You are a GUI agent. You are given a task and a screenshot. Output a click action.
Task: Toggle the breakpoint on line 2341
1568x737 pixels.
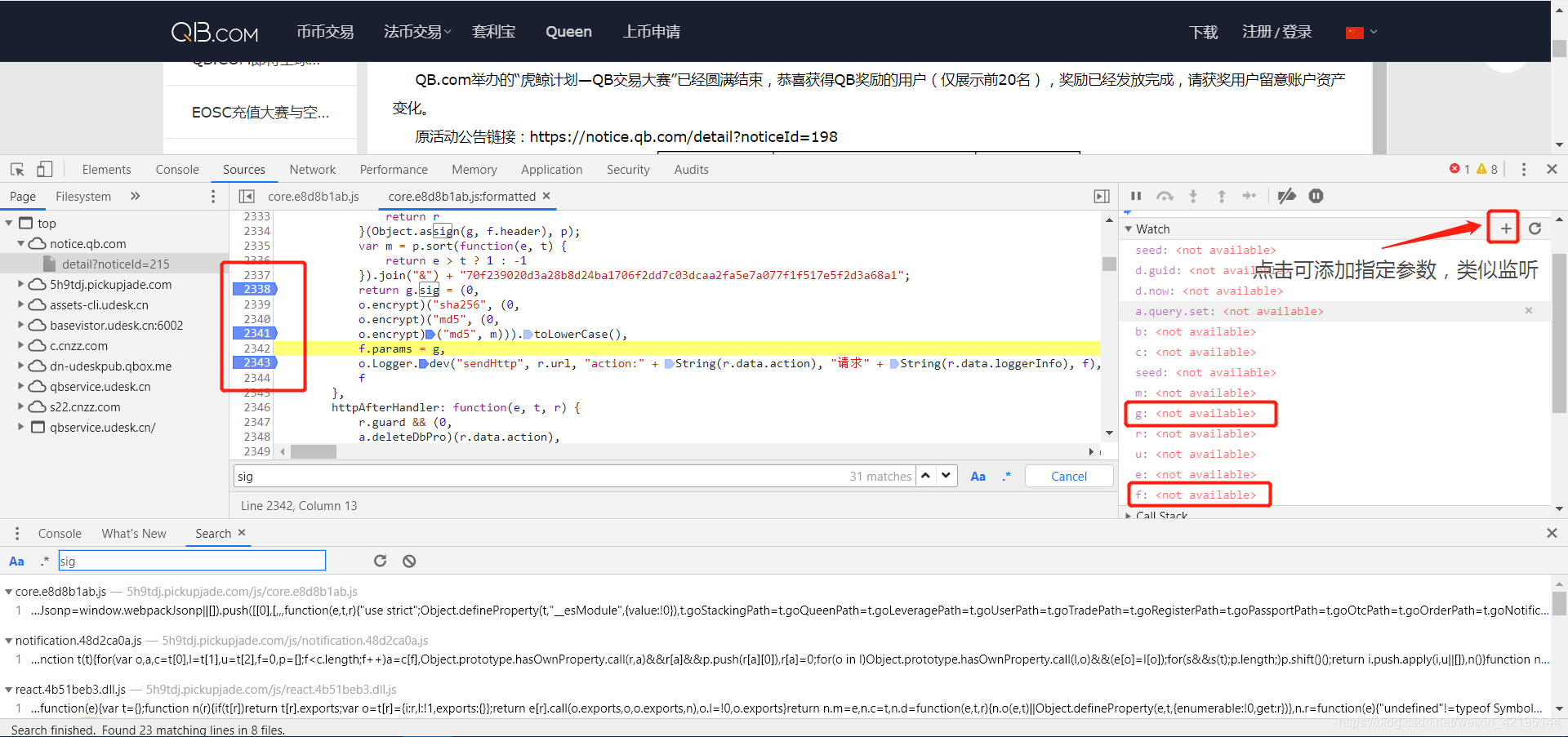tap(256, 333)
